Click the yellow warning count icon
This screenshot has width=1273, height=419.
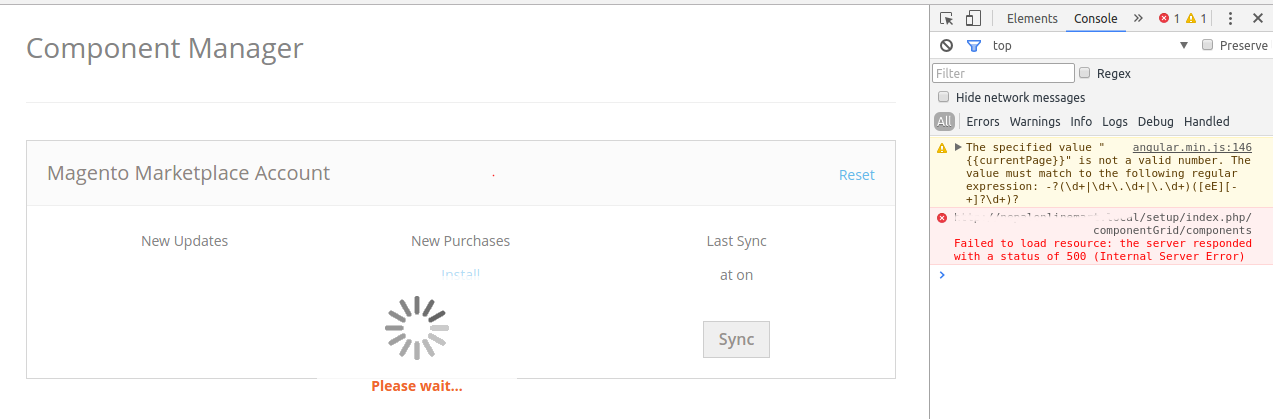[1191, 18]
